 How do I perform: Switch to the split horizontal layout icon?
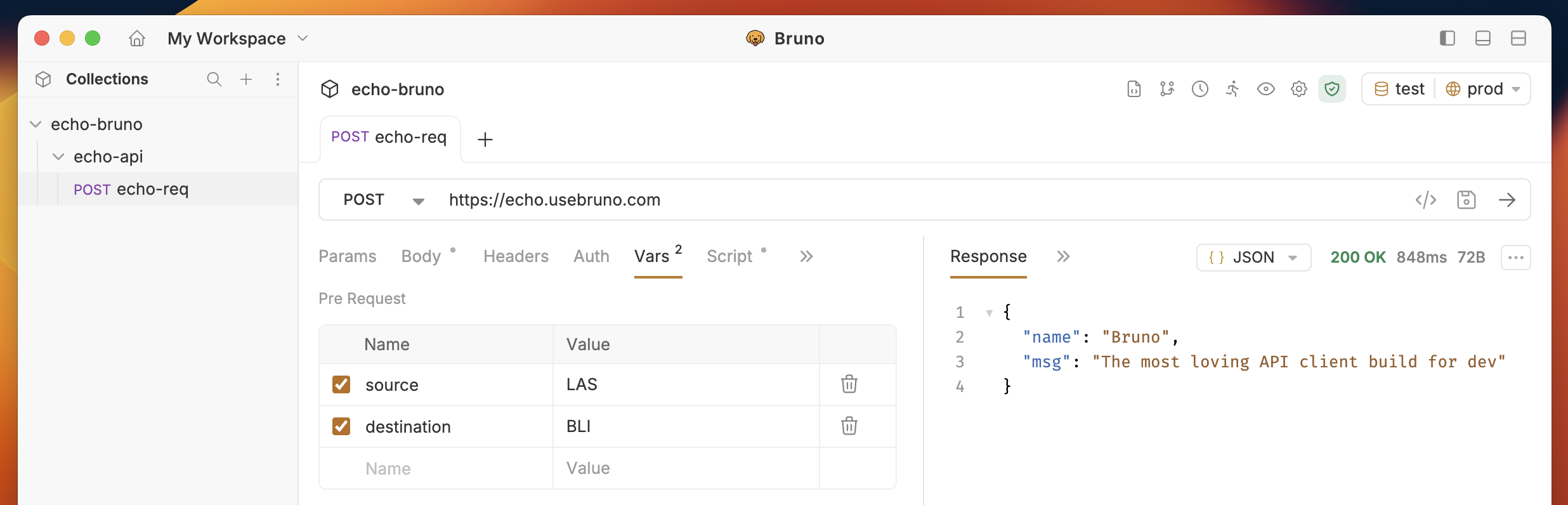(x=1518, y=39)
